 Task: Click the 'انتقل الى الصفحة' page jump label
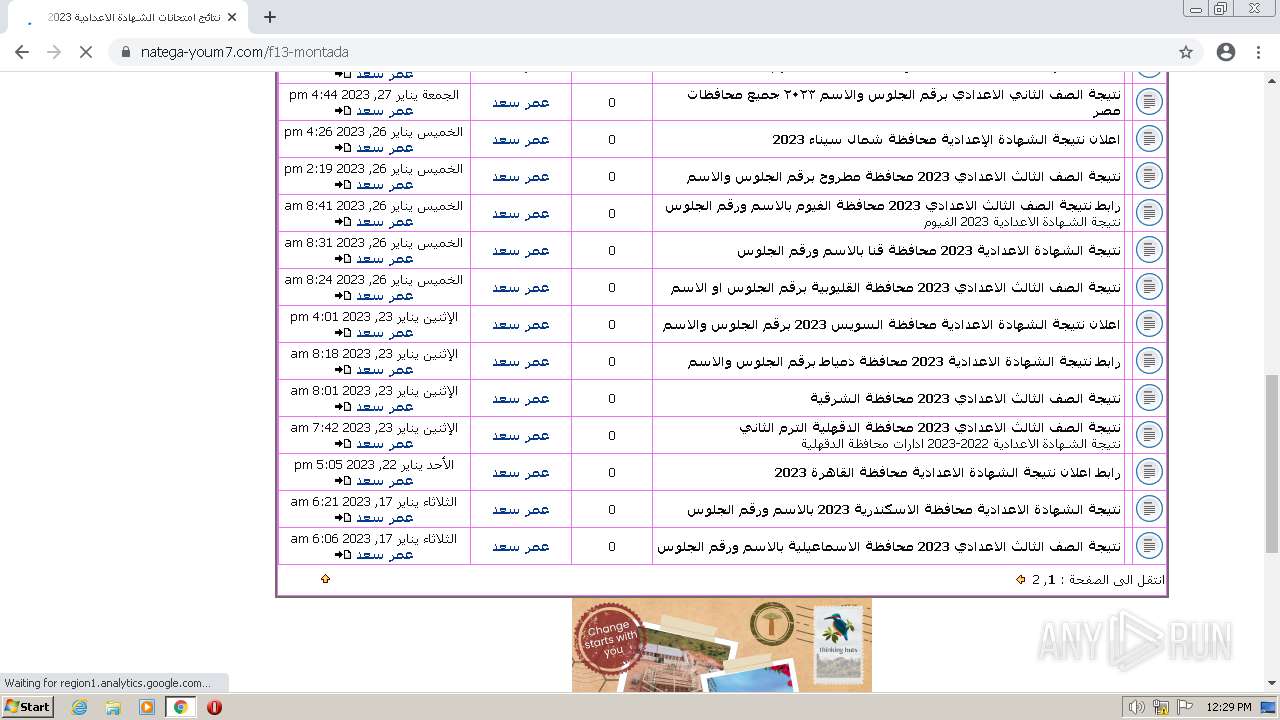[x=1118, y=579]
